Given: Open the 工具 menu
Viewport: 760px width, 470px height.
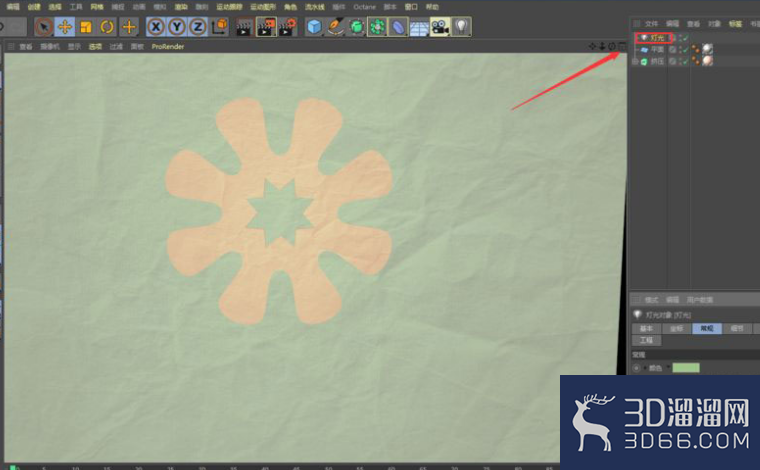Looking at the screenshot, I should (76, 7).
